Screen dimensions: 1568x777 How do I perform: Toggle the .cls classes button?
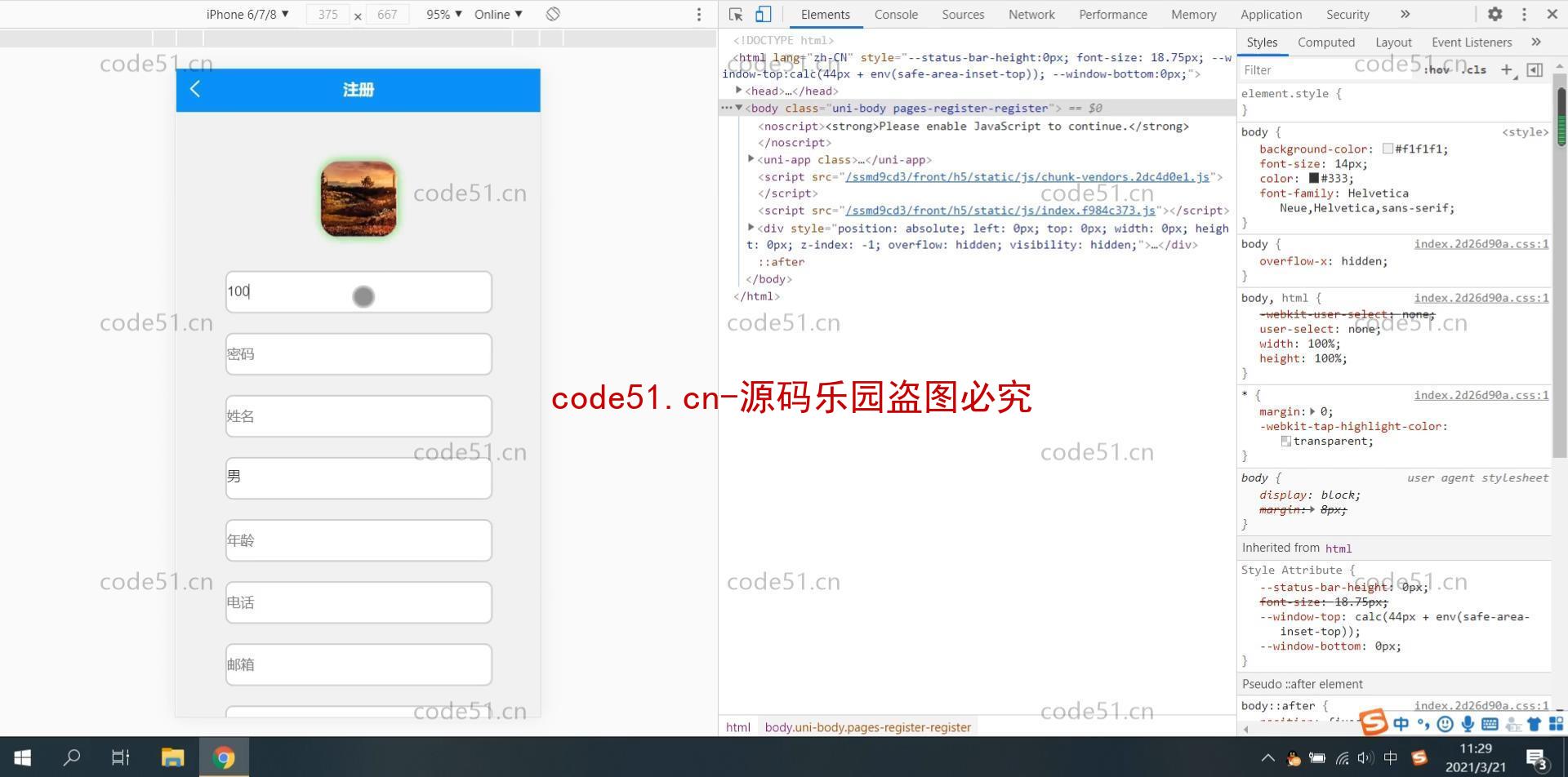coord(1474,70)
